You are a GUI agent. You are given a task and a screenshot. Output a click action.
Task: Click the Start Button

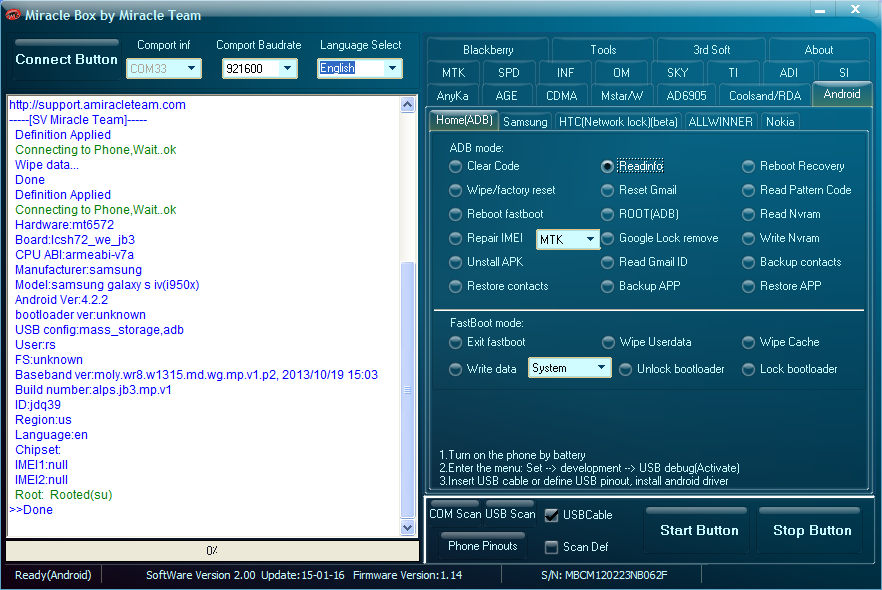(x=699, y=530)
